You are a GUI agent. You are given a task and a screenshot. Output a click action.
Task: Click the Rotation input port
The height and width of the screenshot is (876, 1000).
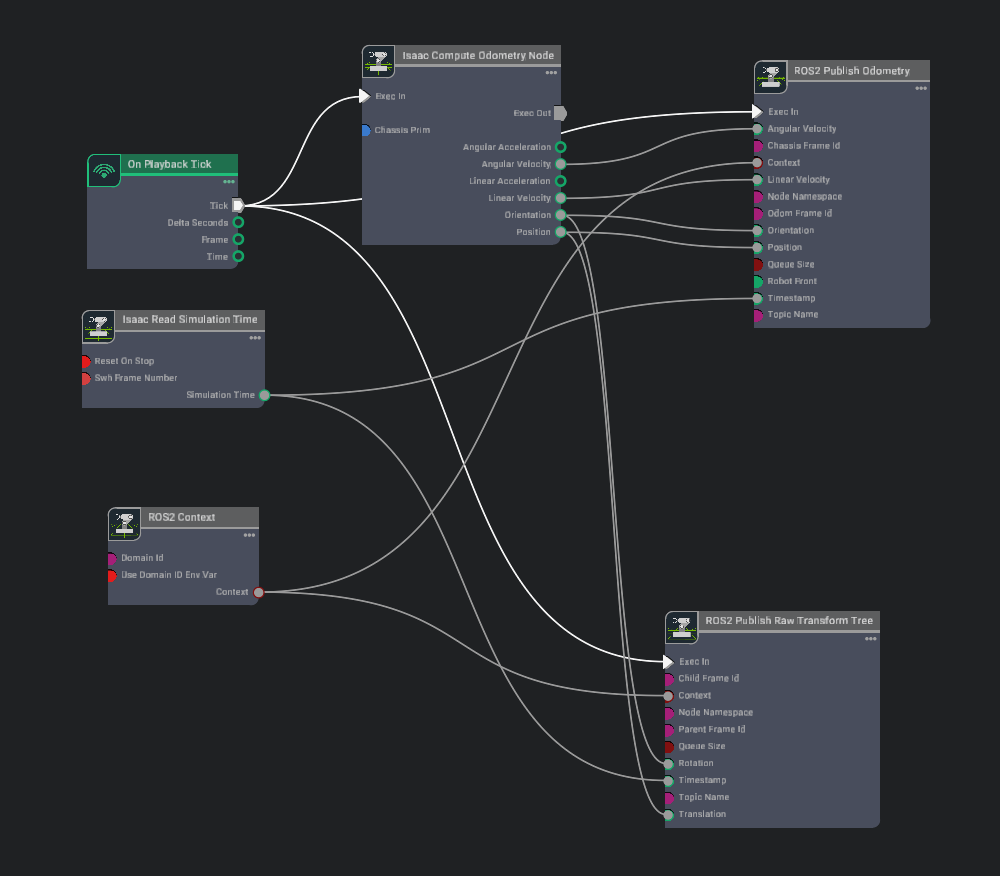point(669,764)
